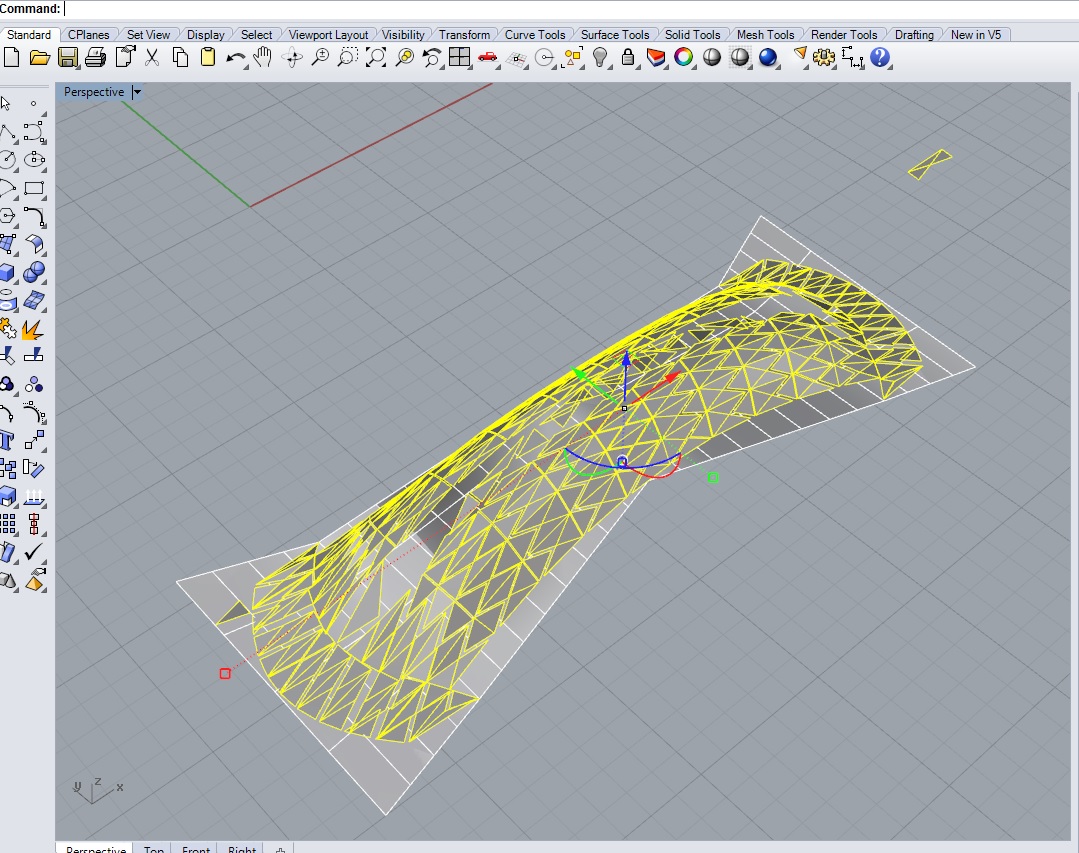Open the Surface Tools tab
The image size is (1079, 853).
(615, 35)
